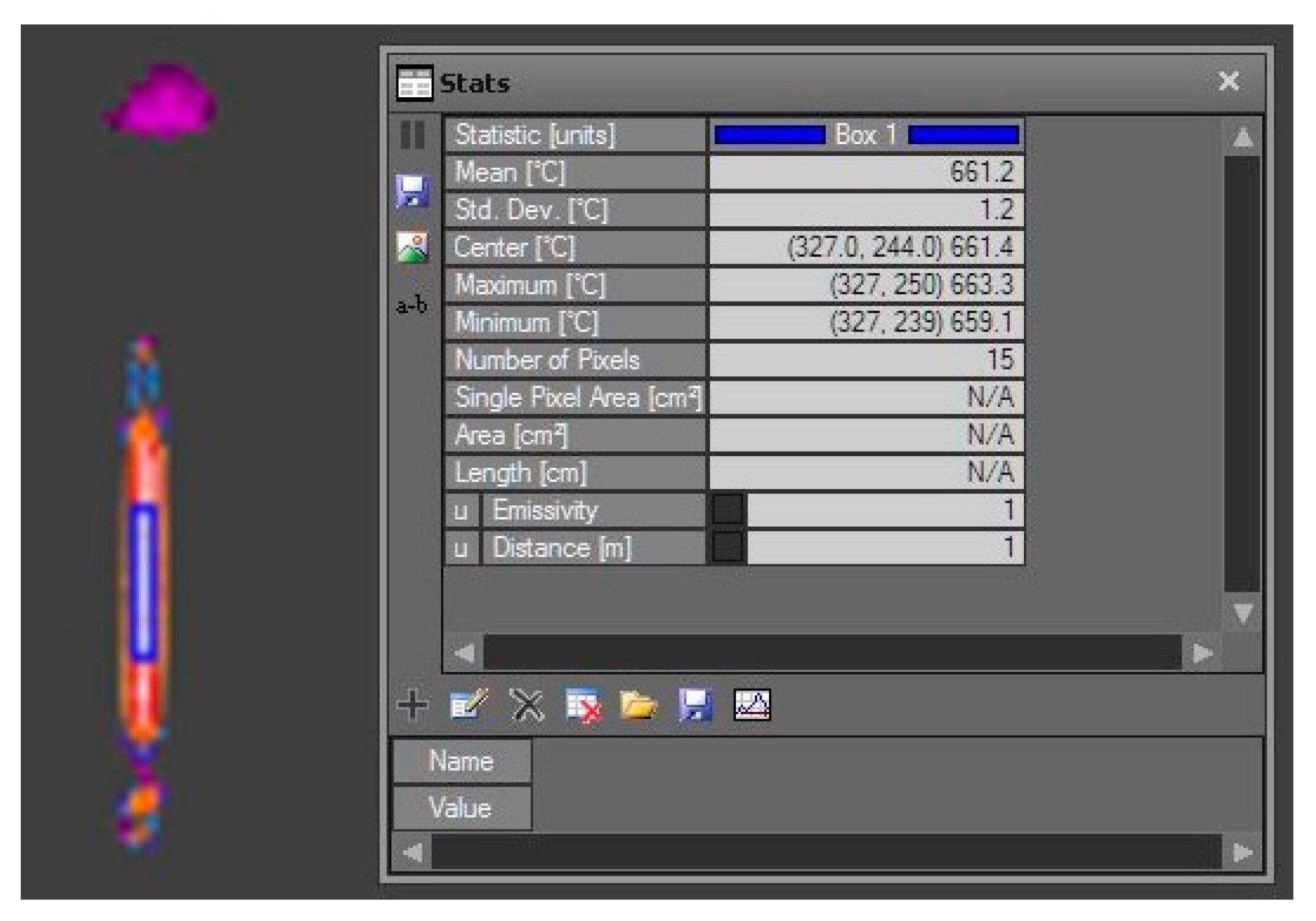
Task: Toggle the Emissivity checkbox
Action: pos(727,509)
